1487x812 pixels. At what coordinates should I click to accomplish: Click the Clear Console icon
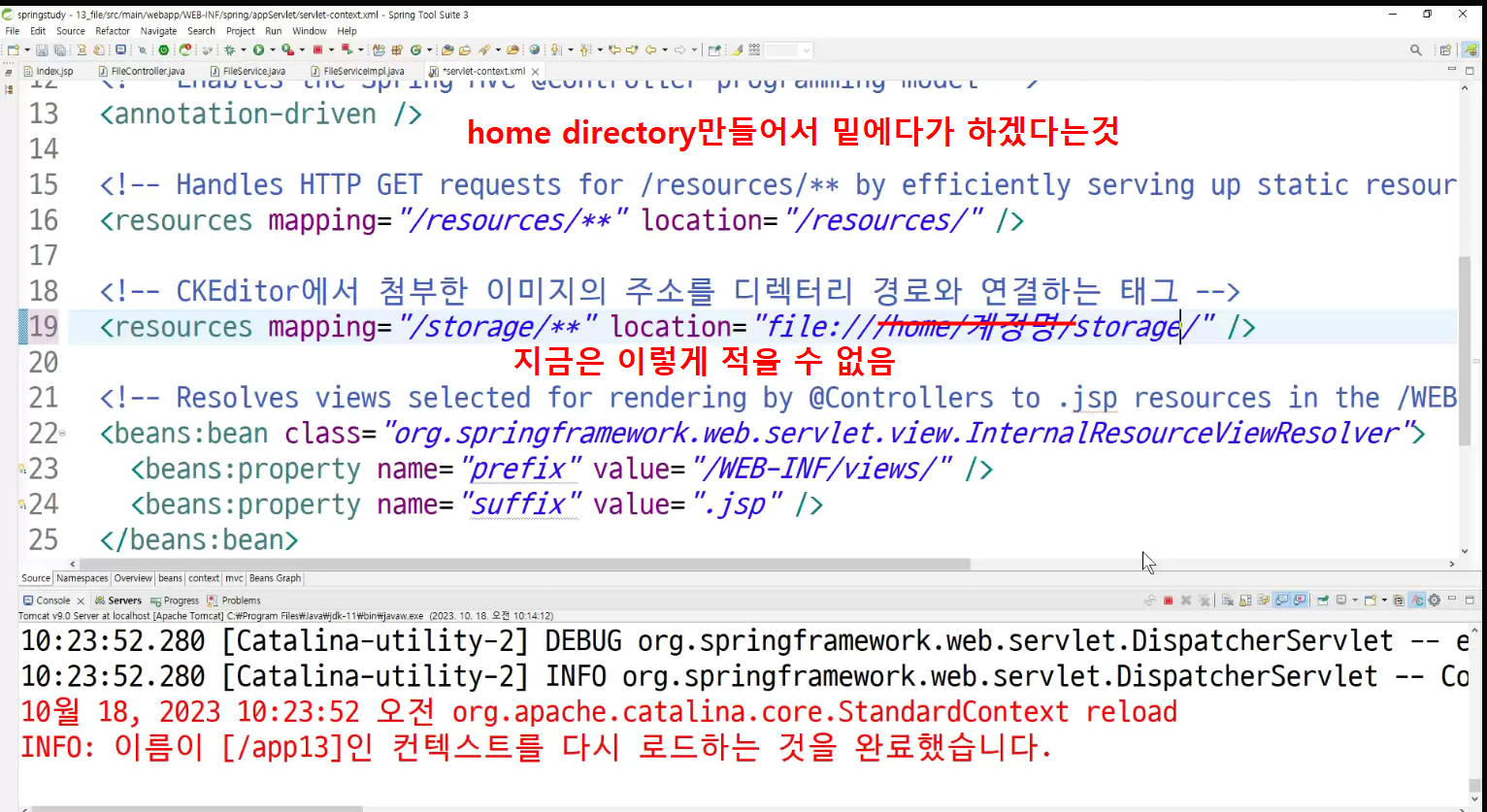click(x=1228, y=601)
